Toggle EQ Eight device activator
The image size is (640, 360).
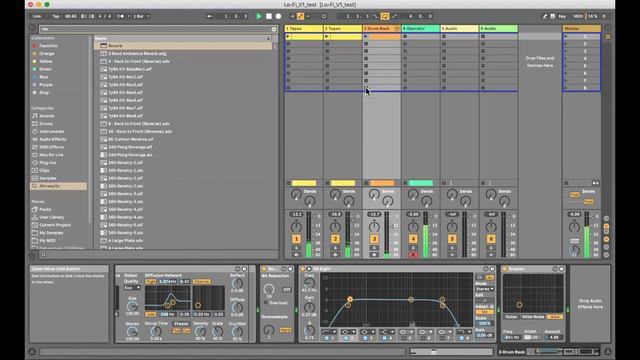pos(302,269)
